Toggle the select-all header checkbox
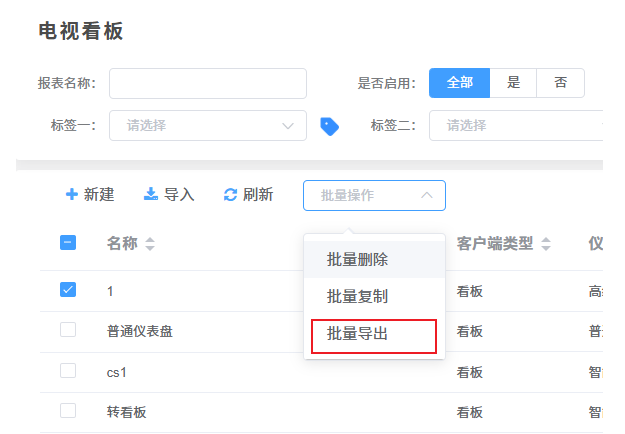This screenshot has width=625, height=434. pyautogui.click(x=68, y=242)
